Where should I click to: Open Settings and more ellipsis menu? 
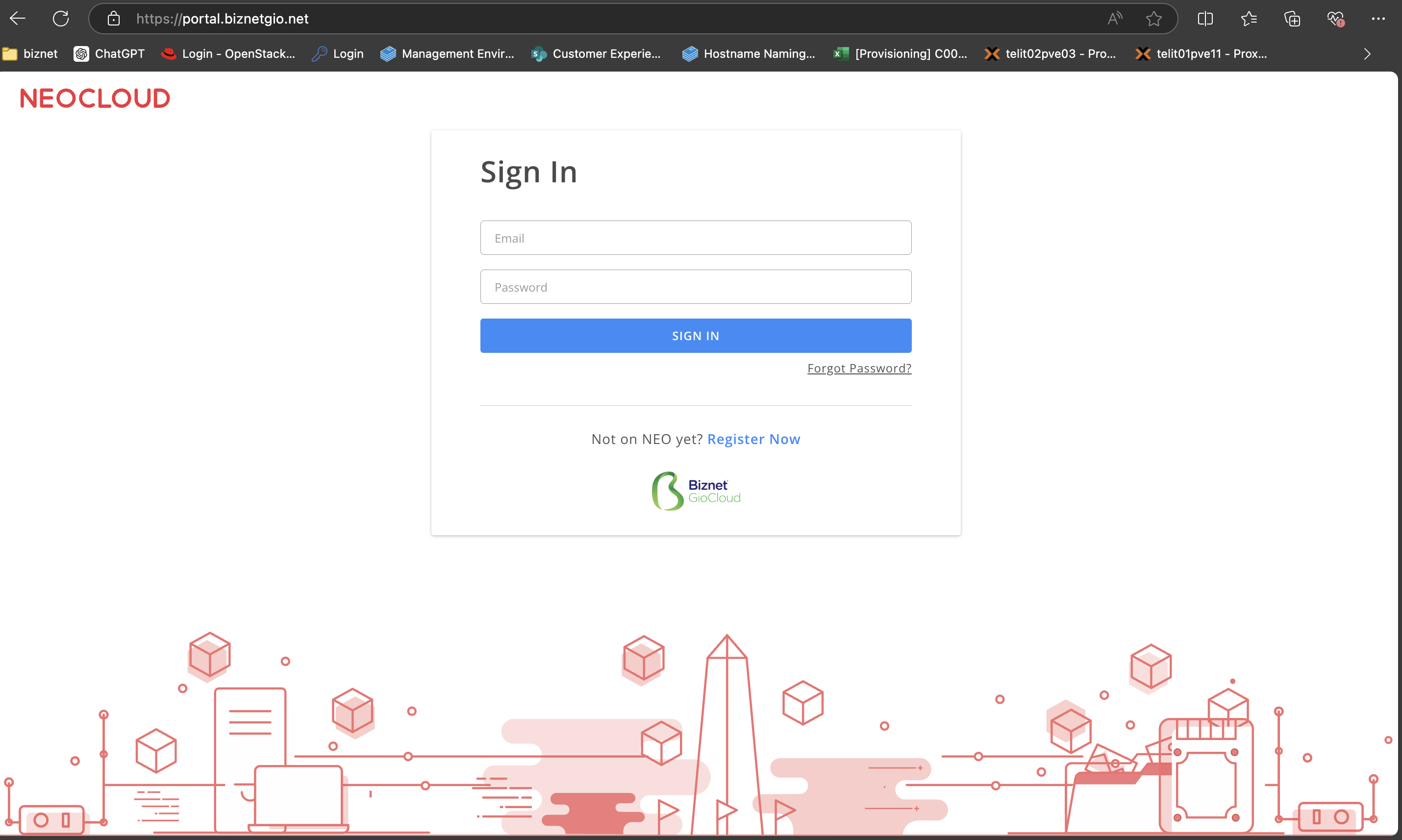[x=1378, y=19]
